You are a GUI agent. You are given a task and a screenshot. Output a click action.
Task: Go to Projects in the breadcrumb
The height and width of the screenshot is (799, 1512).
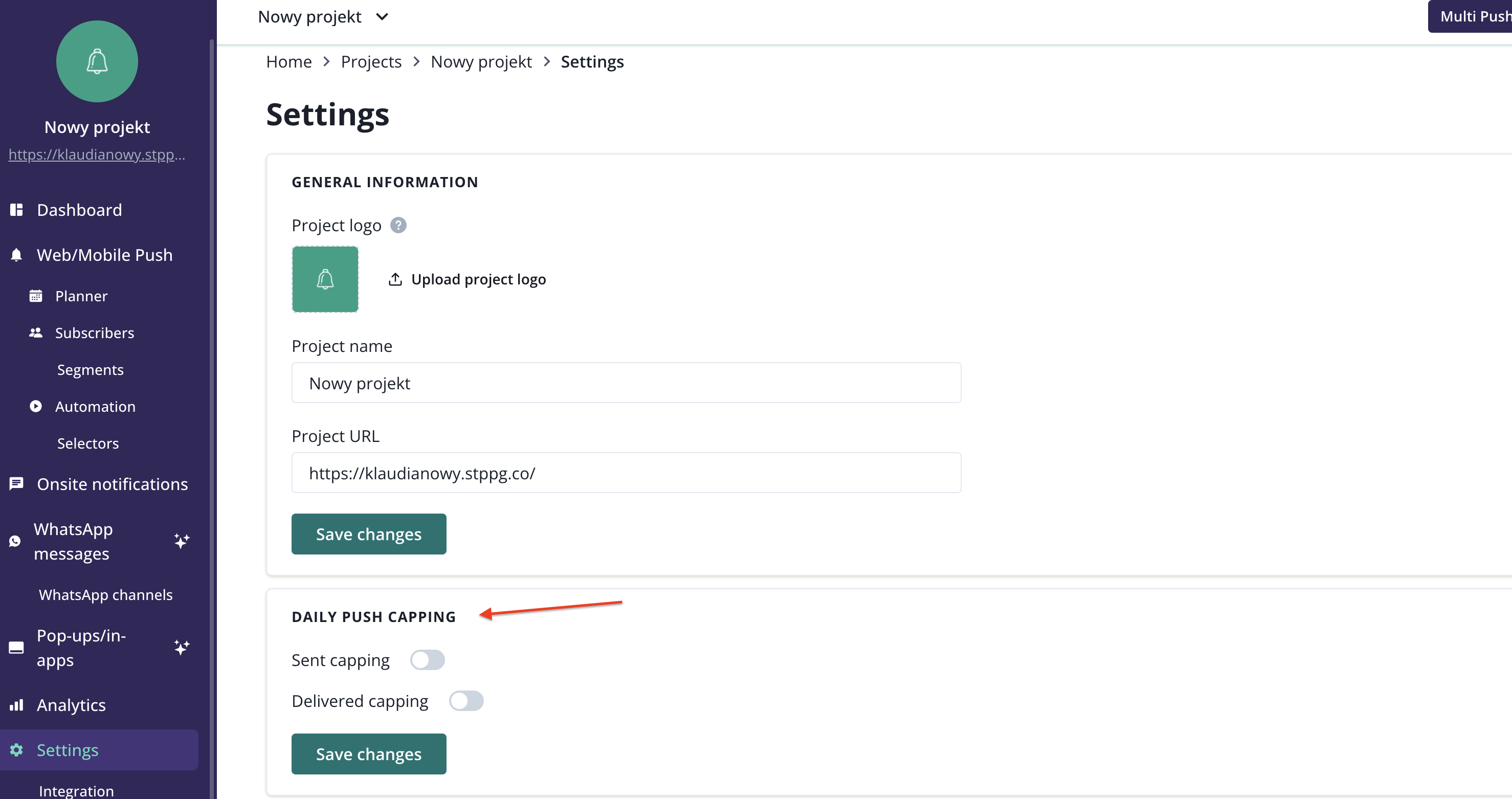[371, 62]
